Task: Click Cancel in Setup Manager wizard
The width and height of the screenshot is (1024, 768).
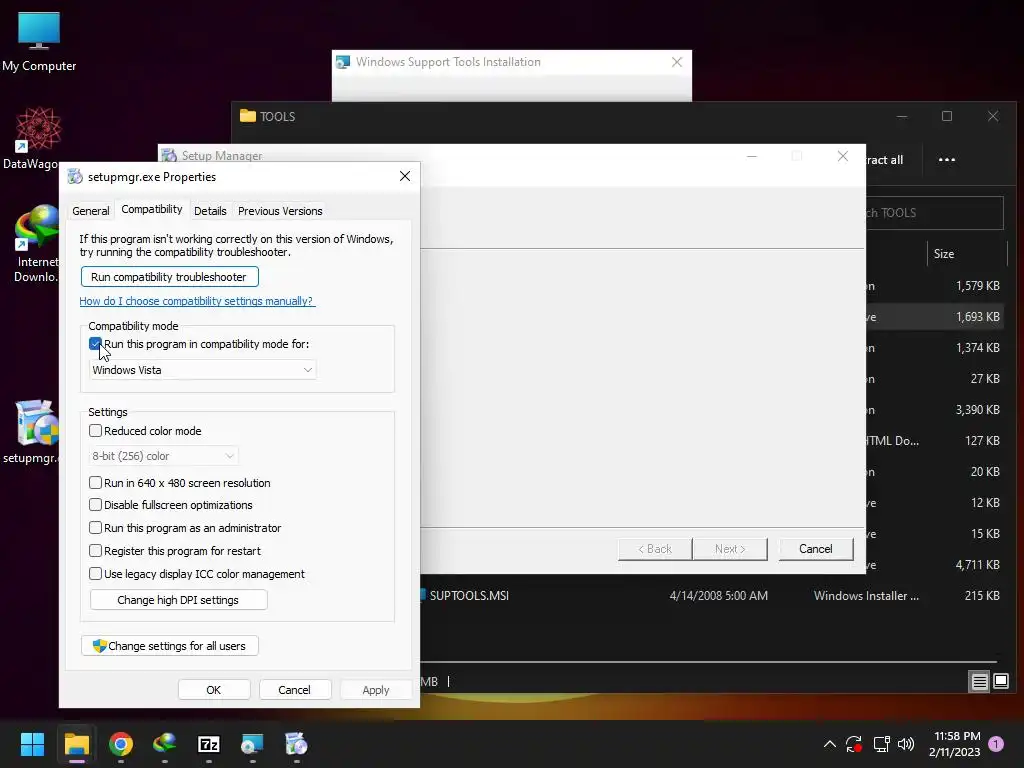Action: coord(816,549)
